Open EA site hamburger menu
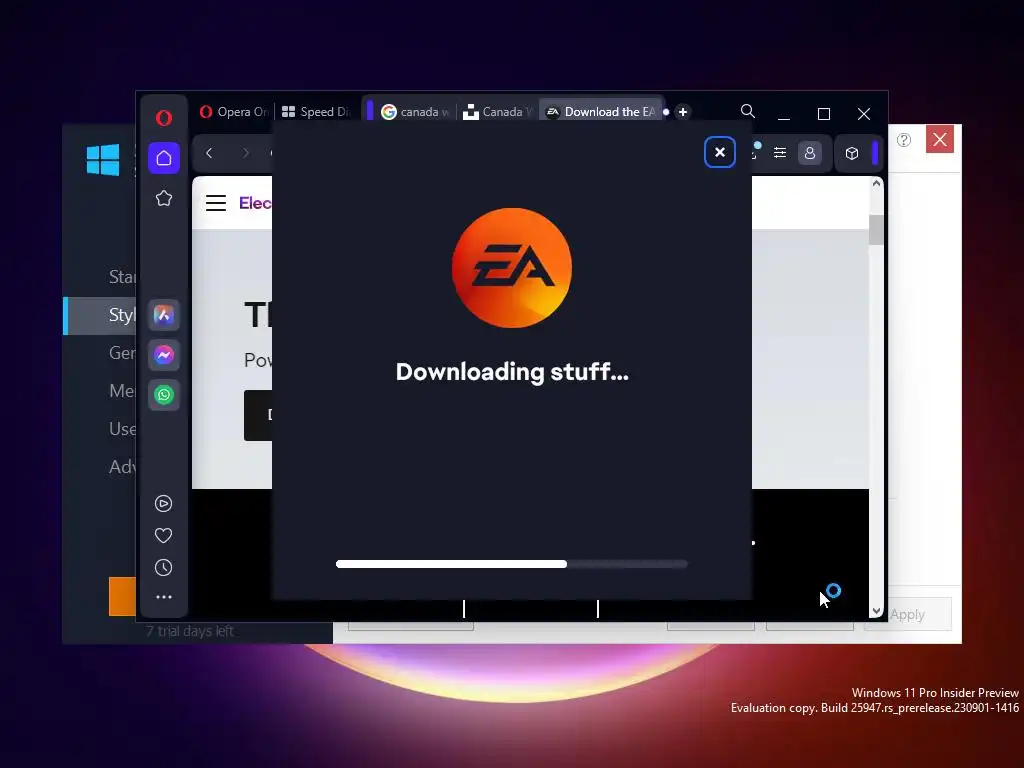Viewport: 1024px width, 768px height. click(x=216, y=203)
